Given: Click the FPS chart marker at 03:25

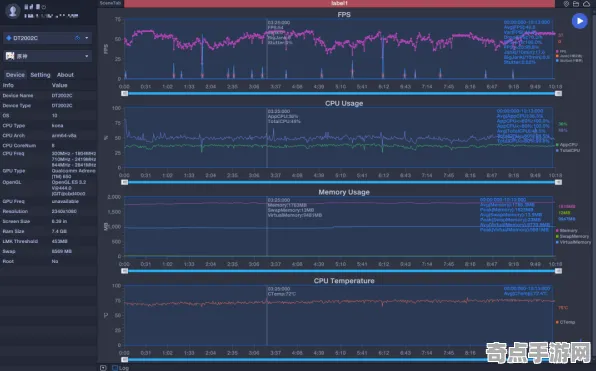Looking at the screenshot, I should pos(267,49).
